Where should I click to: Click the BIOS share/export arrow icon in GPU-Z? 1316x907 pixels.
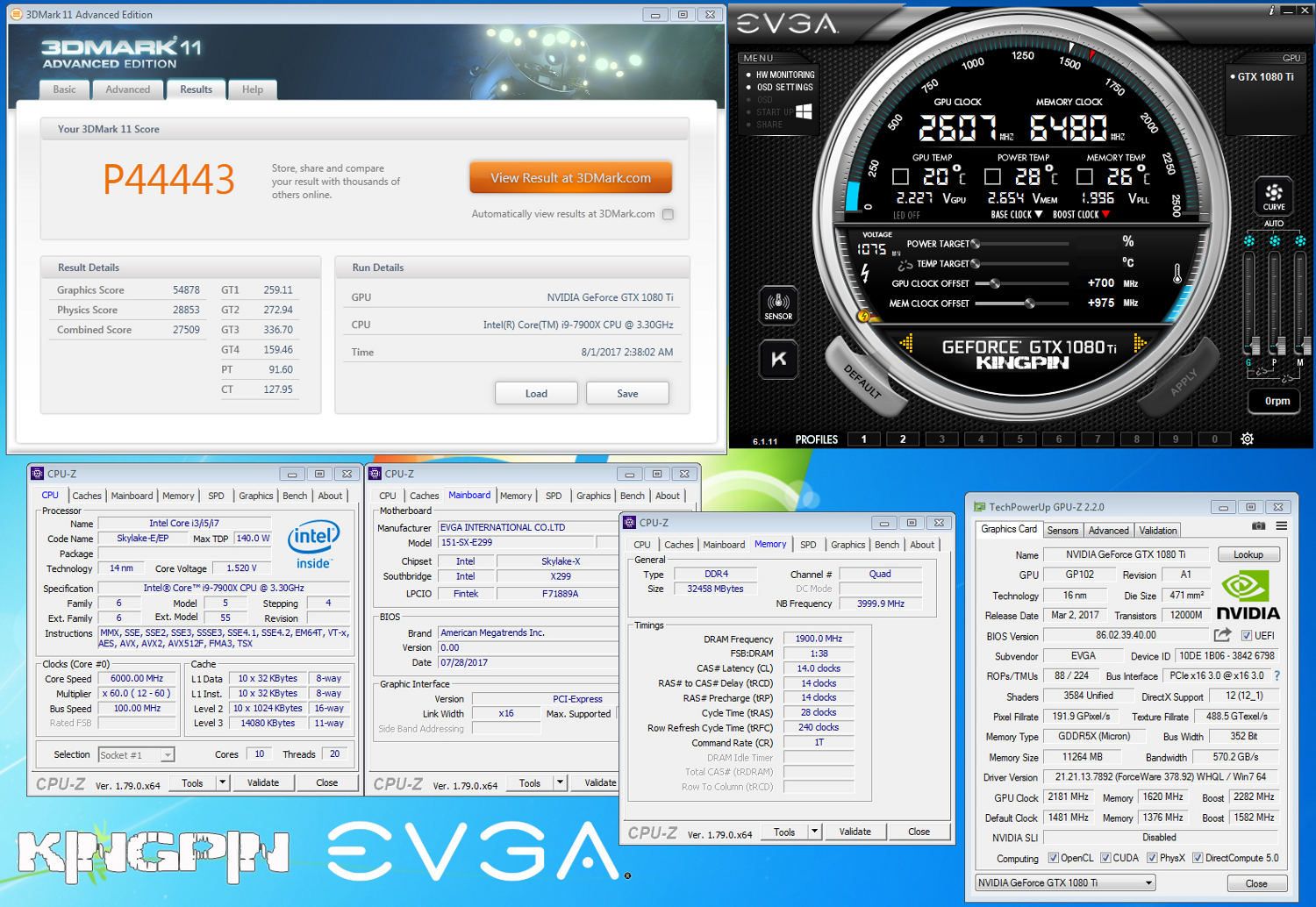point(1222,634)
